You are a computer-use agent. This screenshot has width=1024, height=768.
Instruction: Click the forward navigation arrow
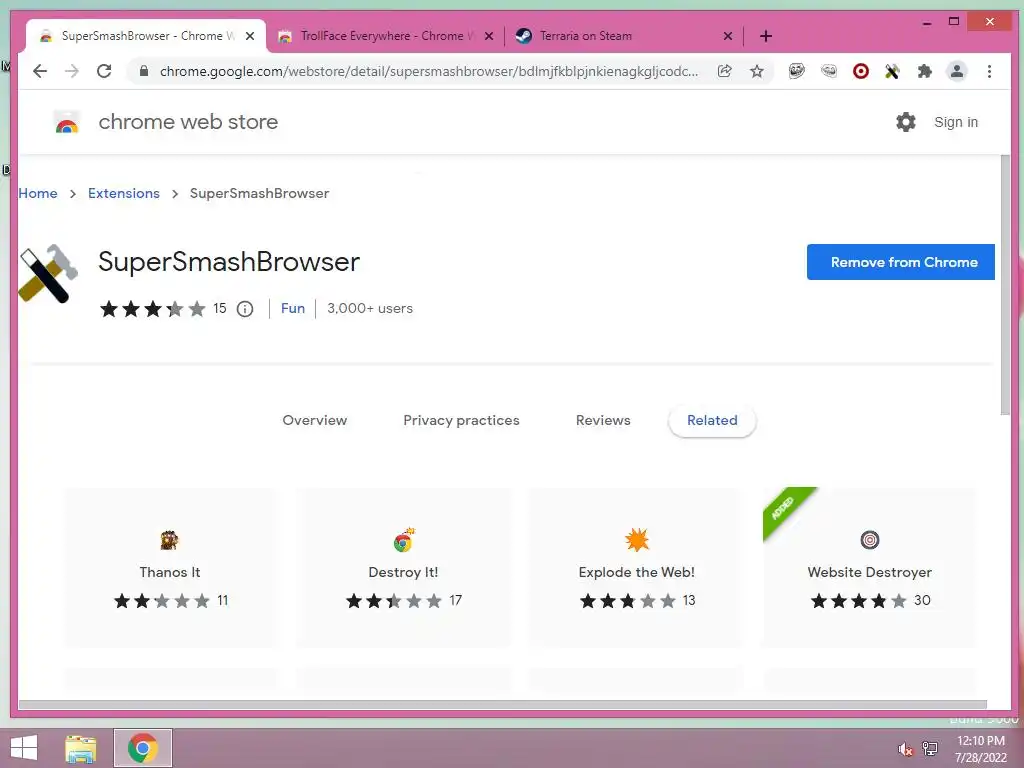(x=72, y=71)
